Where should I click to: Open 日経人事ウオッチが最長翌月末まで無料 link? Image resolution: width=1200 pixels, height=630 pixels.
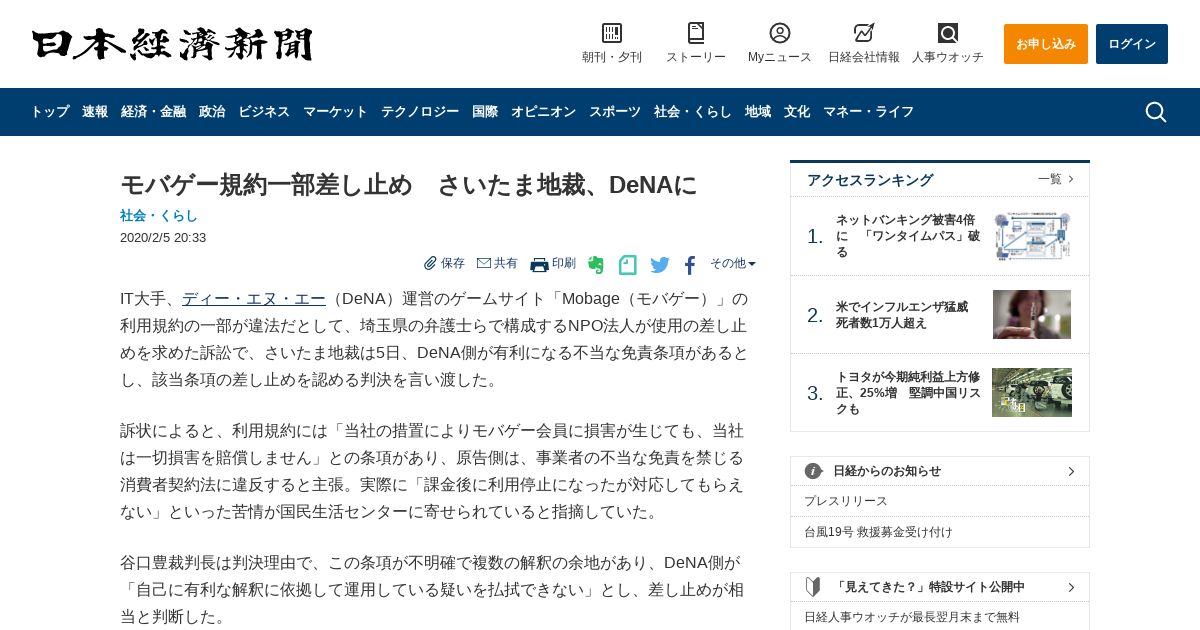coord(912,617)
